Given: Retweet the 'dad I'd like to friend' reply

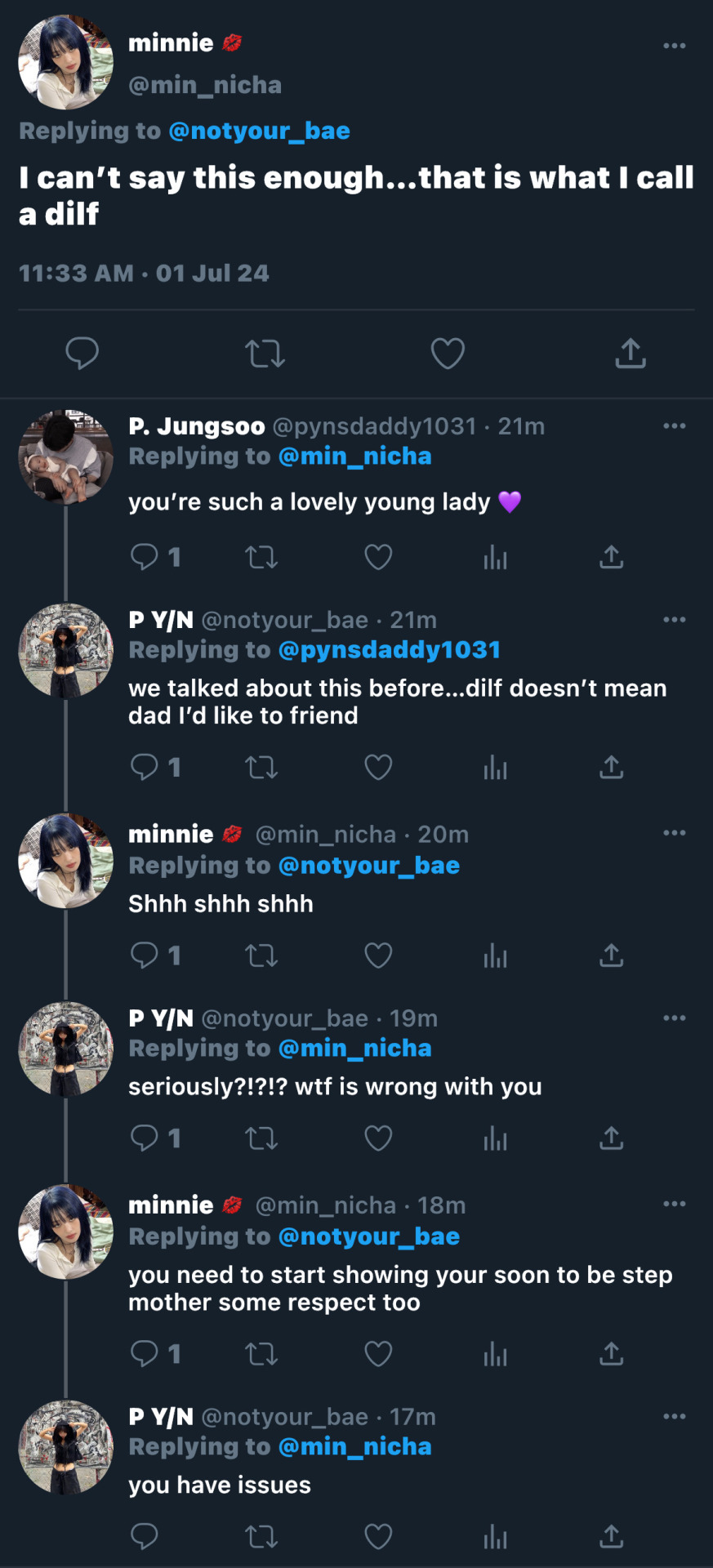Looking at the screenshot, I should pyautogui.click(x=261, y=768).
